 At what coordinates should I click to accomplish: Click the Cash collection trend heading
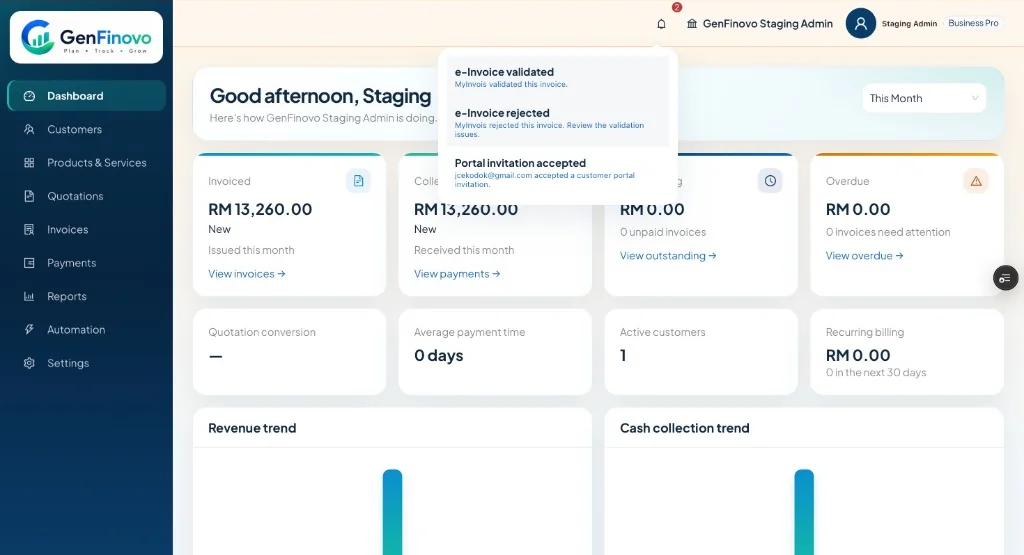[684, 428]
